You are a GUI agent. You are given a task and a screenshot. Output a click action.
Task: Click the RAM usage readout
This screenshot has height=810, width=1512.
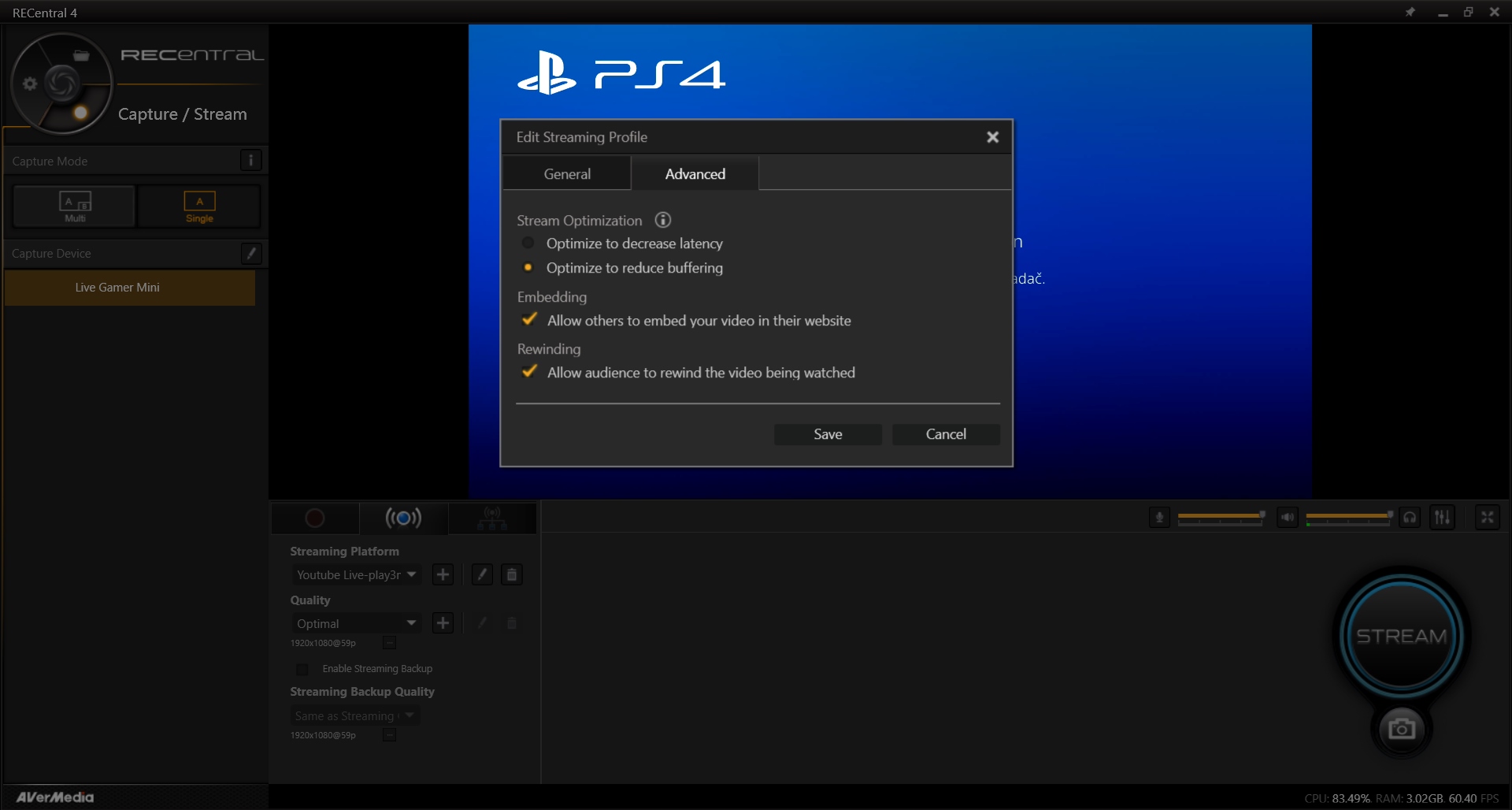tap(1410, 798)
